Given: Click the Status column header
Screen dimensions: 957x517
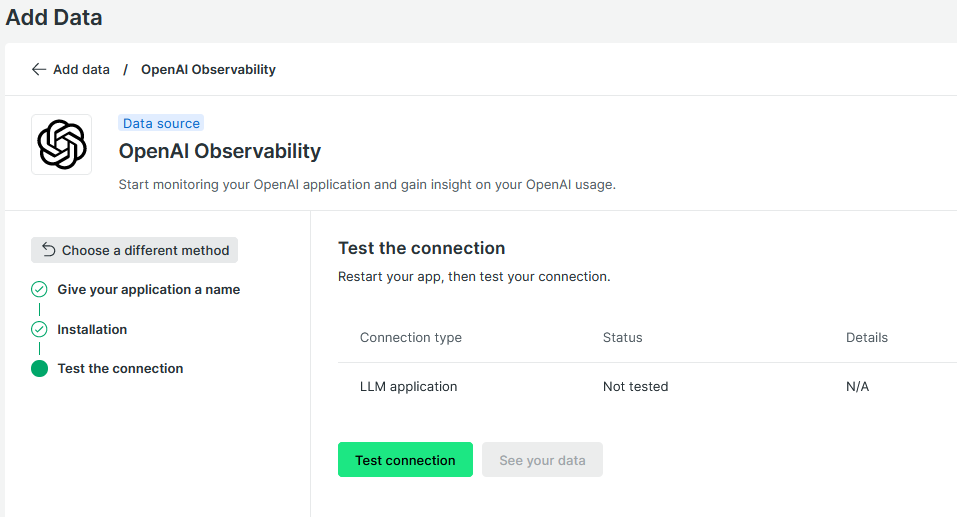Looking at the screenshot, I should 623,338.
